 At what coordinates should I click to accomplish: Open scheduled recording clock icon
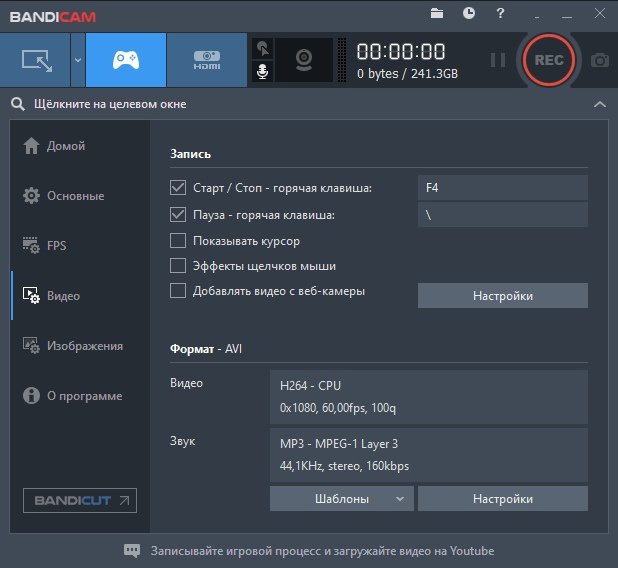[x=469, y=13]
